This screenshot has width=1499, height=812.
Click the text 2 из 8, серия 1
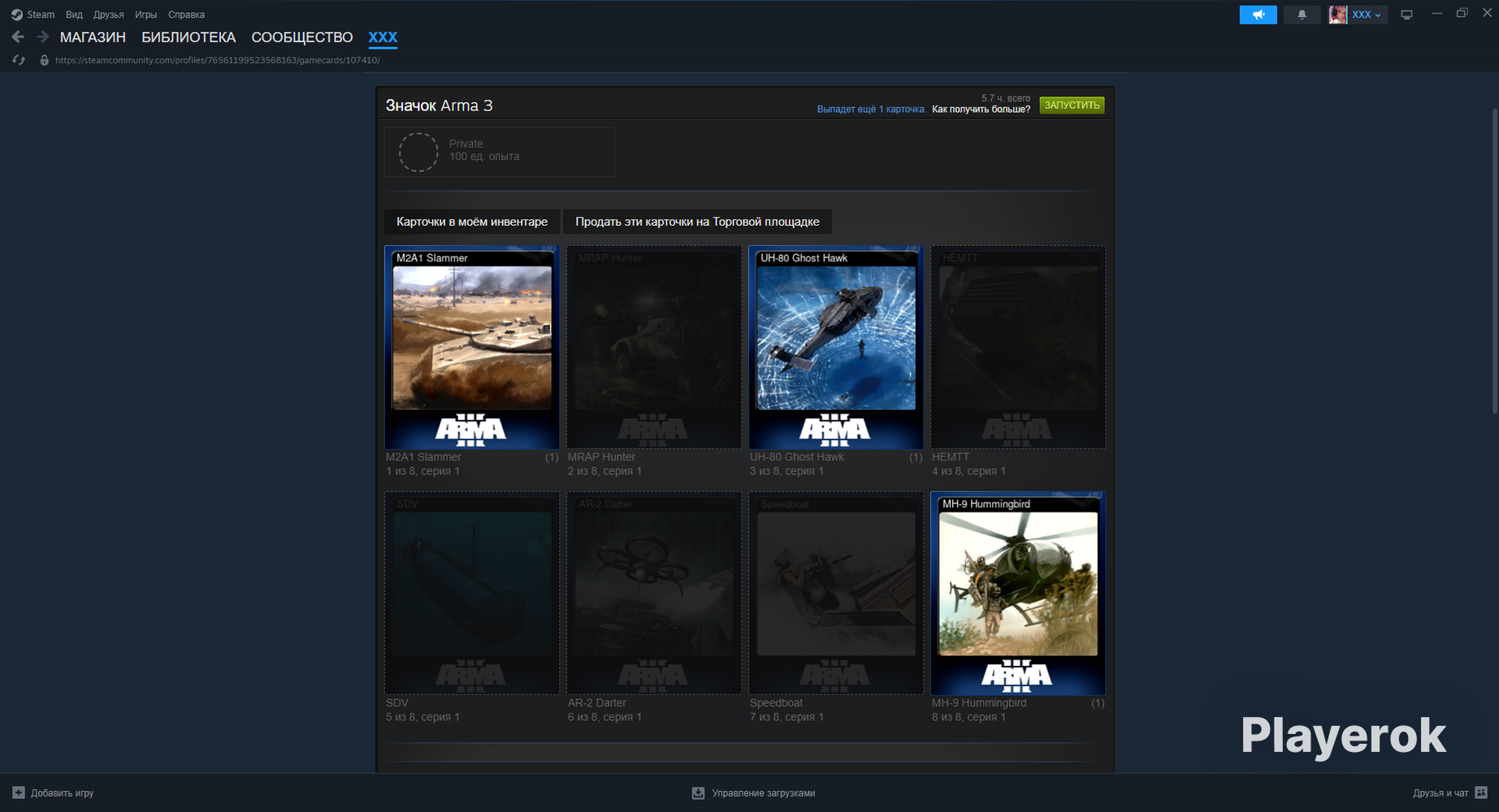(604, 471)
